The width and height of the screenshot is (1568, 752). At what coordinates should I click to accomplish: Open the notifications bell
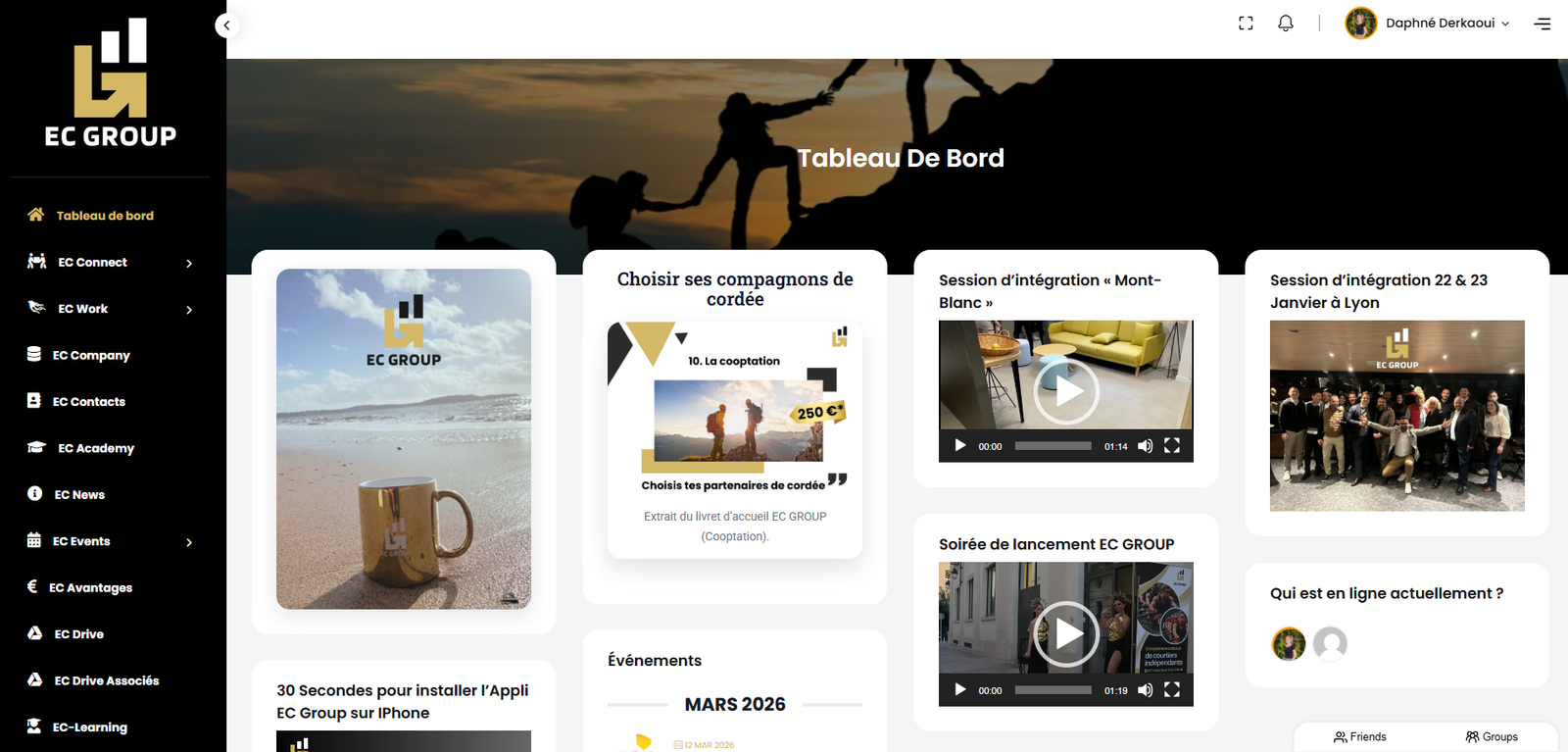1286,24
